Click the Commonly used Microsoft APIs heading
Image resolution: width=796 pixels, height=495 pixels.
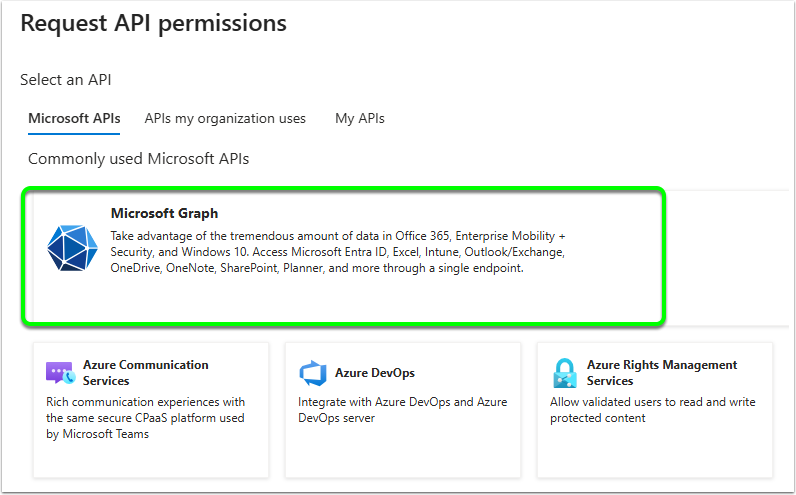139,159
